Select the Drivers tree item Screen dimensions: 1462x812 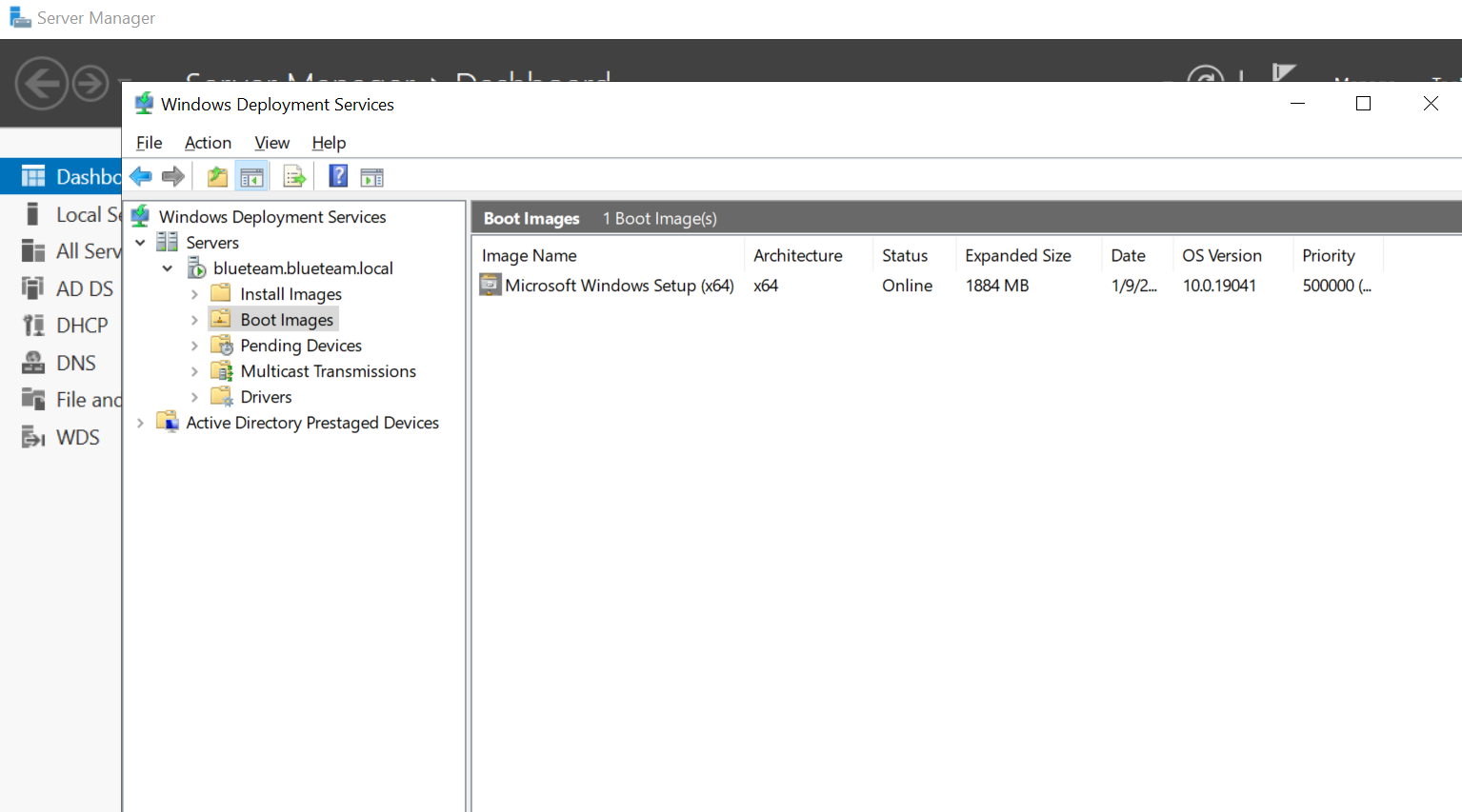click(266, 397)
